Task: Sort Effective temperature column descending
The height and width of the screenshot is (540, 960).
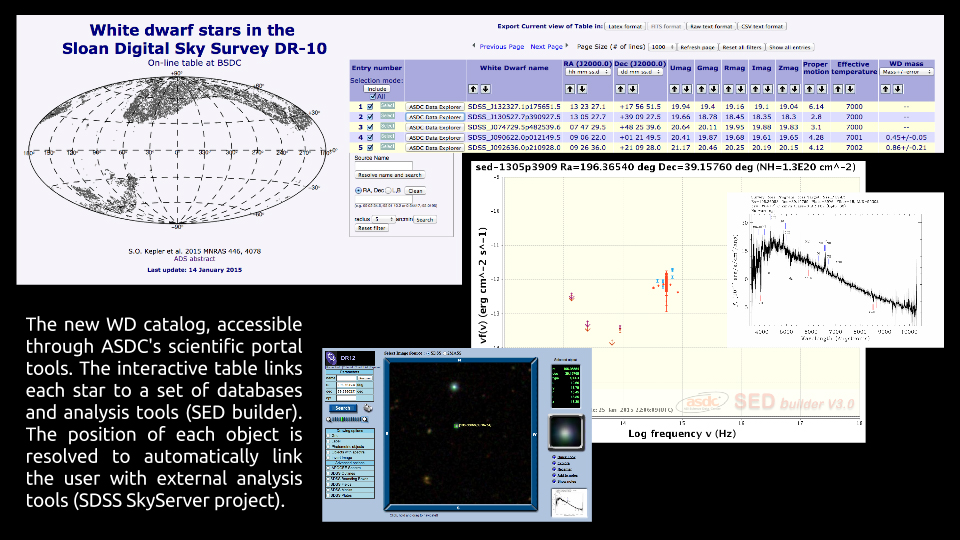Action: point(850,89)
